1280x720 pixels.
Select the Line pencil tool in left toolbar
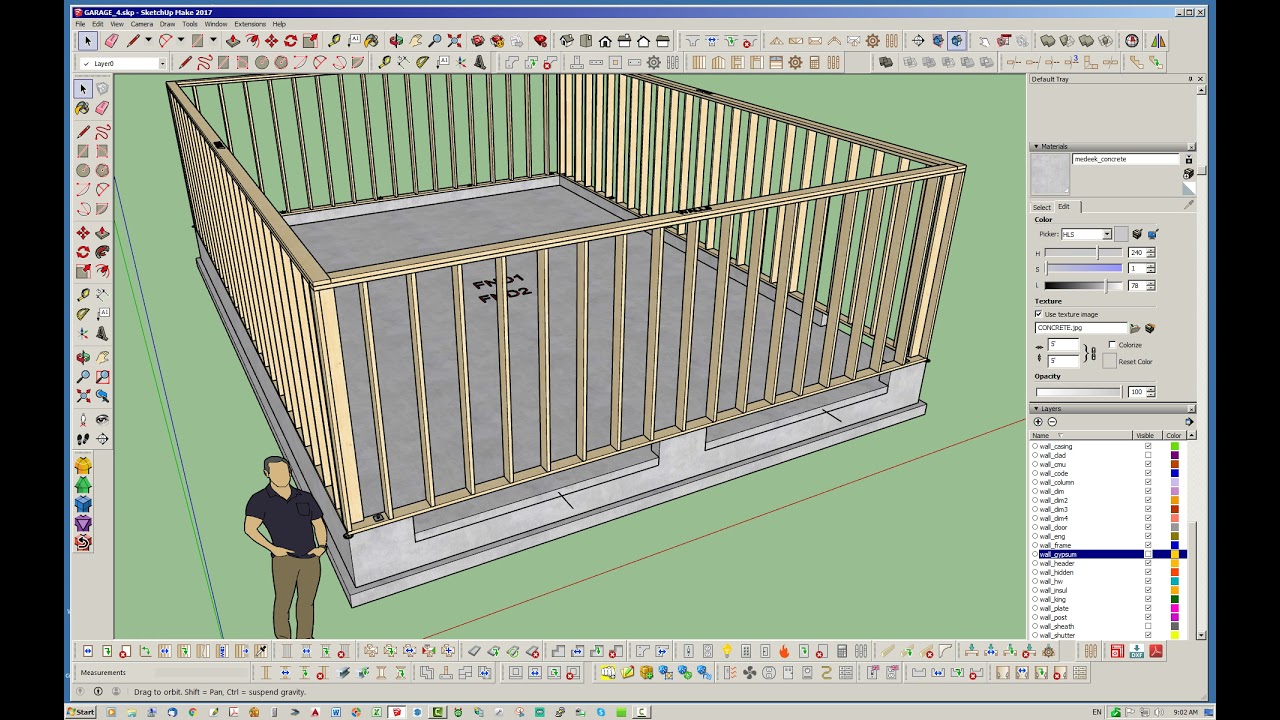click(83, 131)
